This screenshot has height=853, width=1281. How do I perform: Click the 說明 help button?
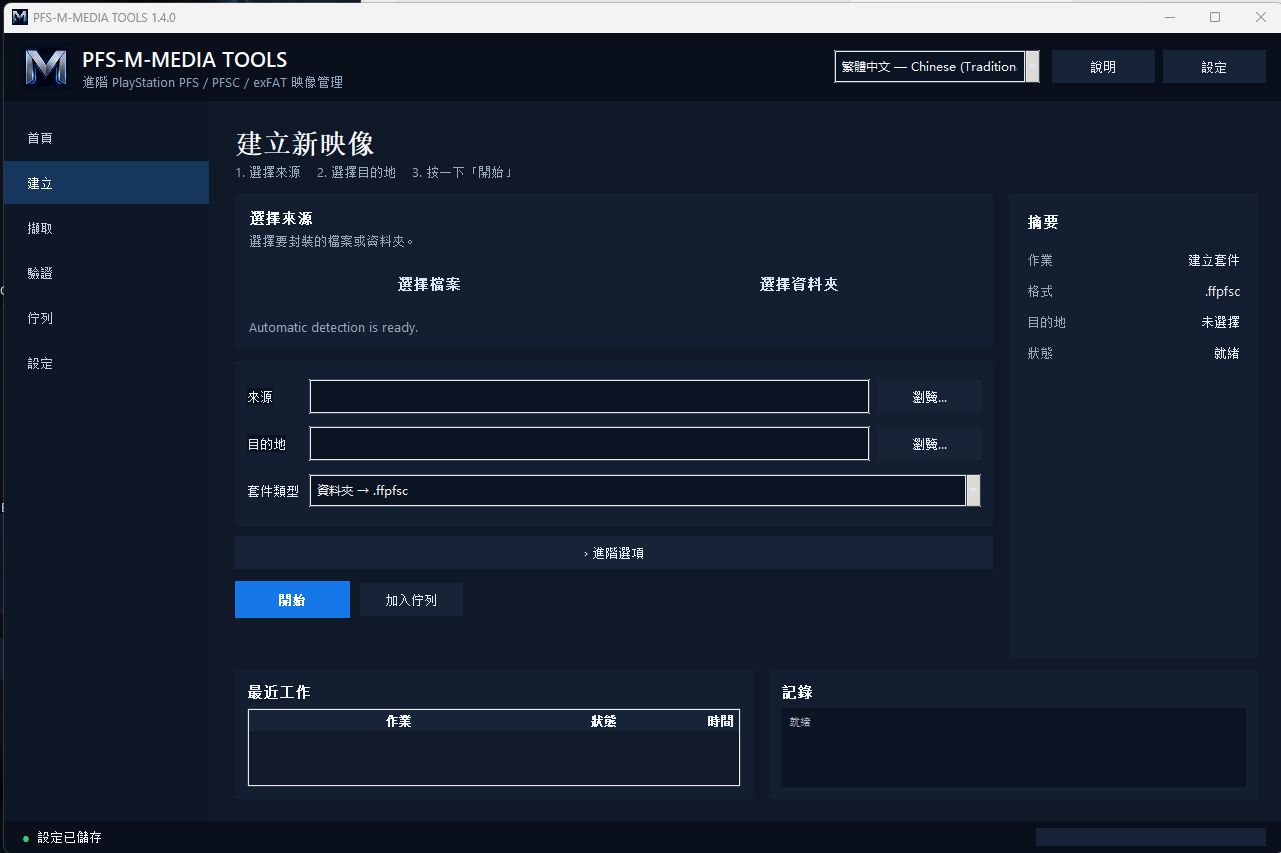[x=1103, y=67]
